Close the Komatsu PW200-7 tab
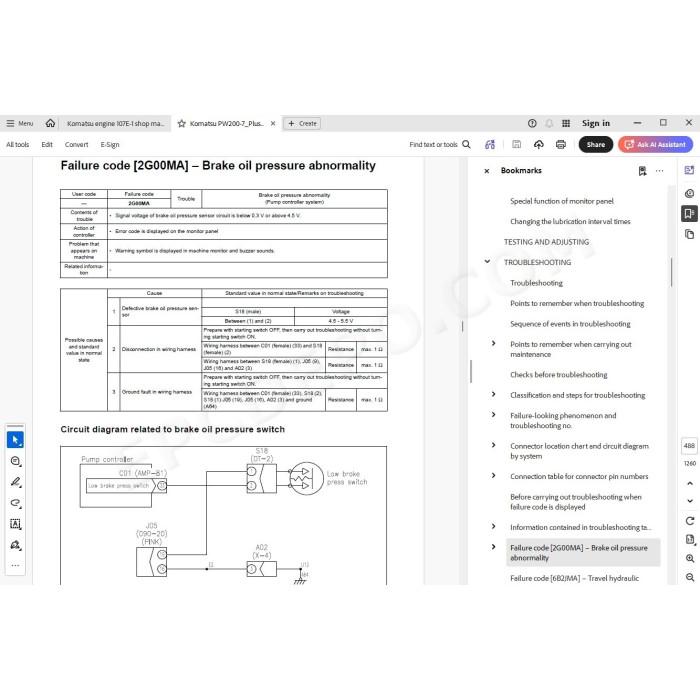 click(x=273, y=123)
